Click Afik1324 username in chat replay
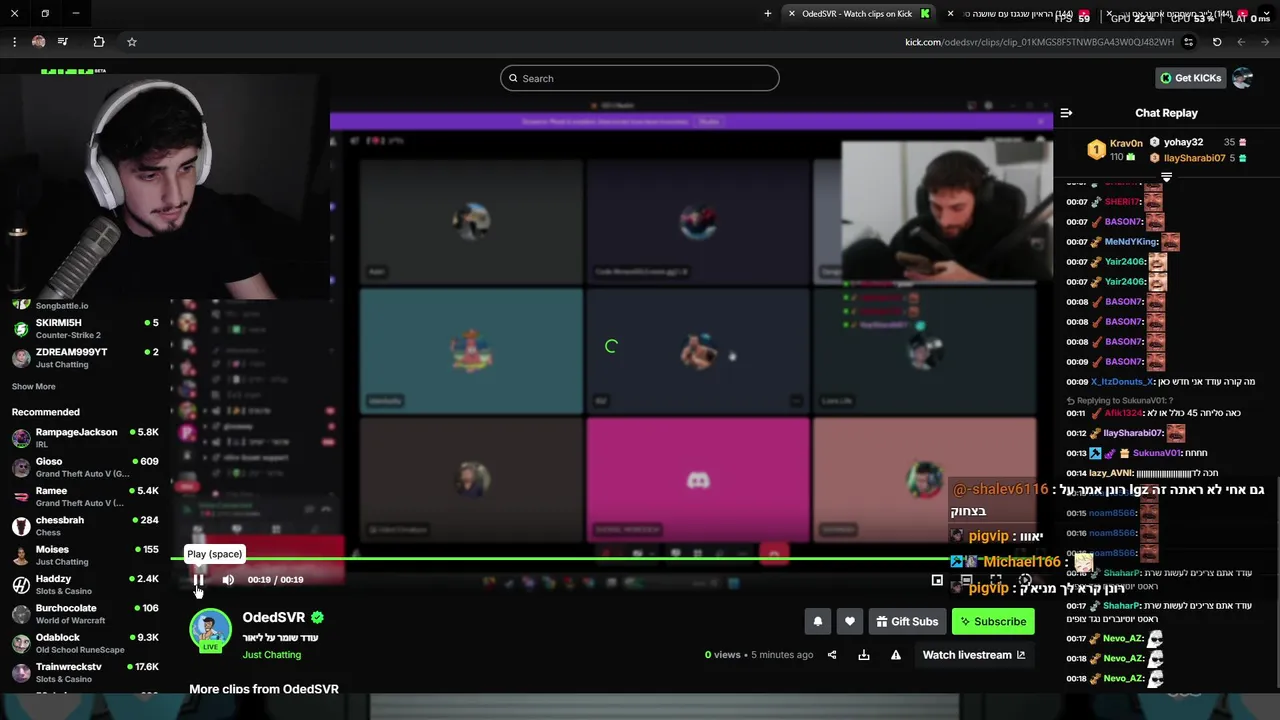 (1124, 413)
